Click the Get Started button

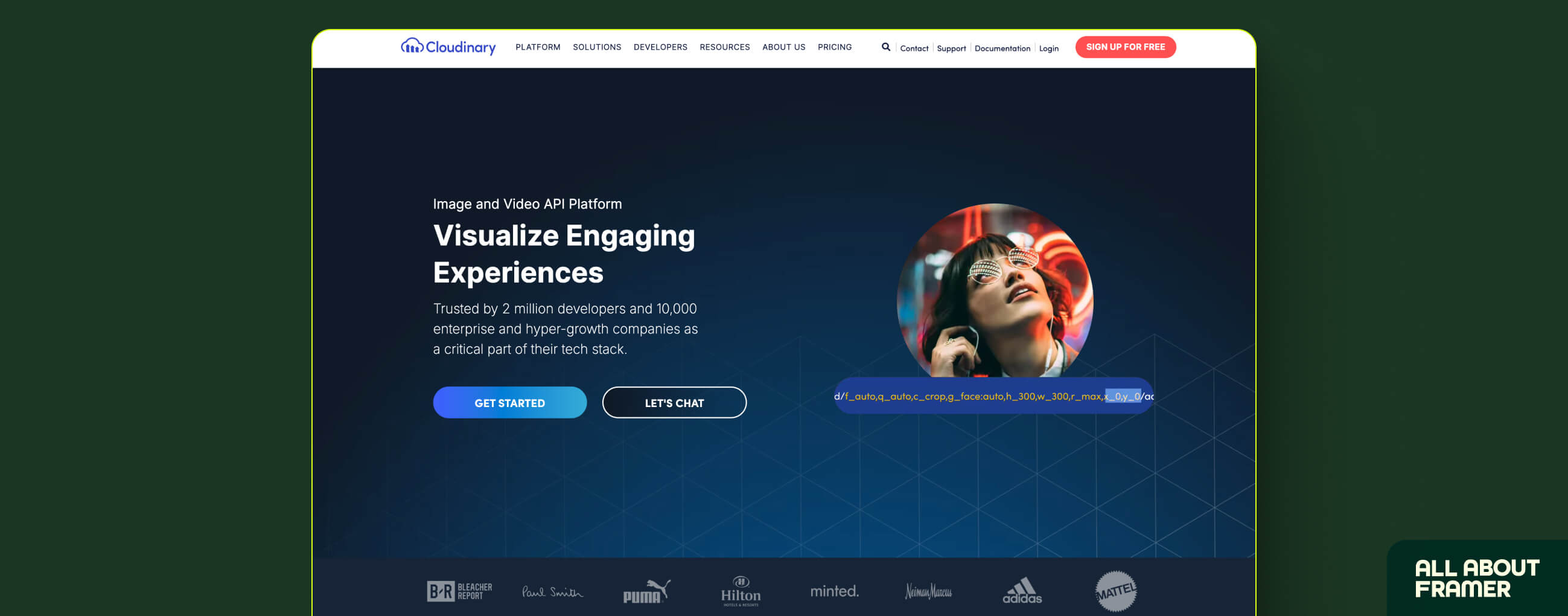click(x=509, y=403)
